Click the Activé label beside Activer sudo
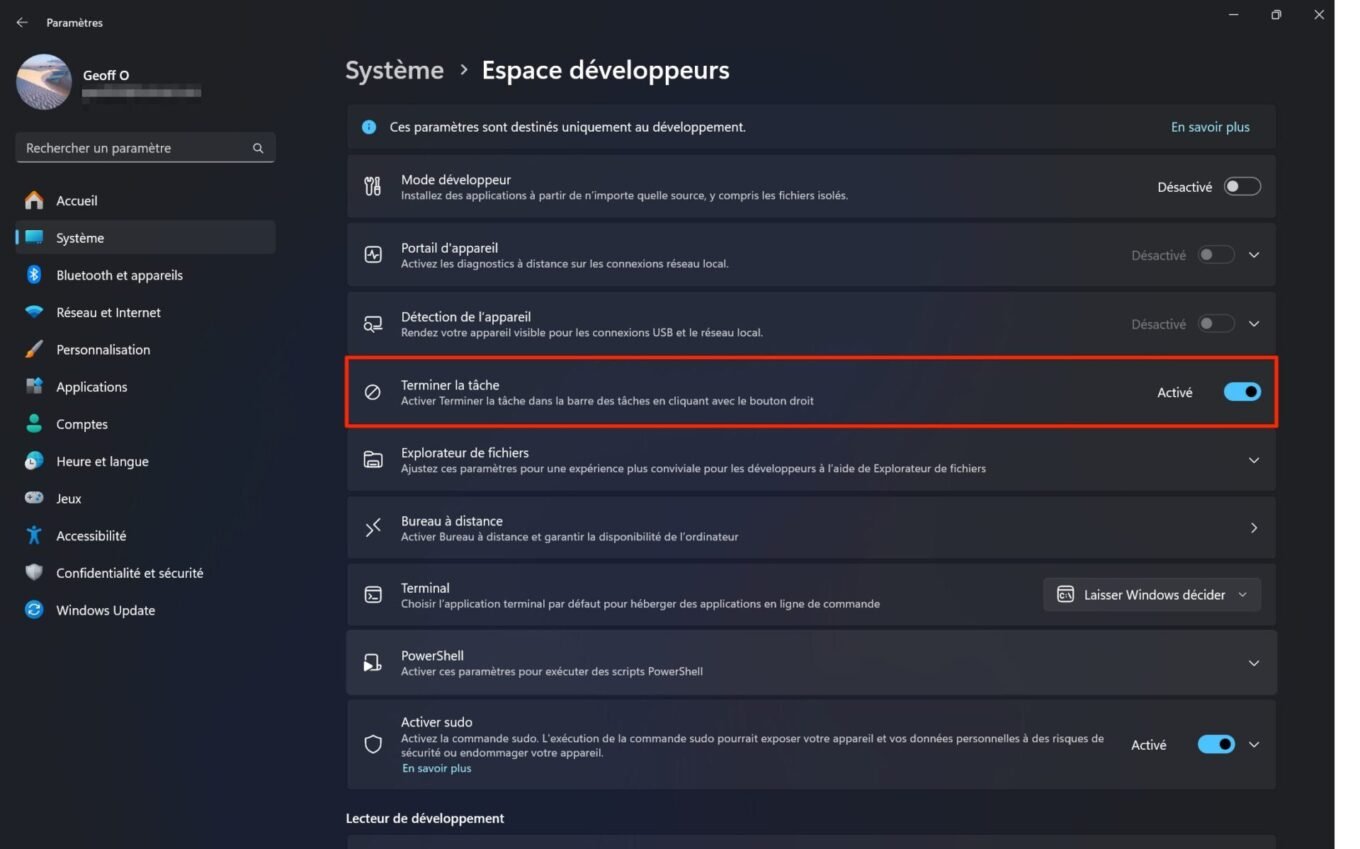 pyautogui.click(x=1149, y=745)
